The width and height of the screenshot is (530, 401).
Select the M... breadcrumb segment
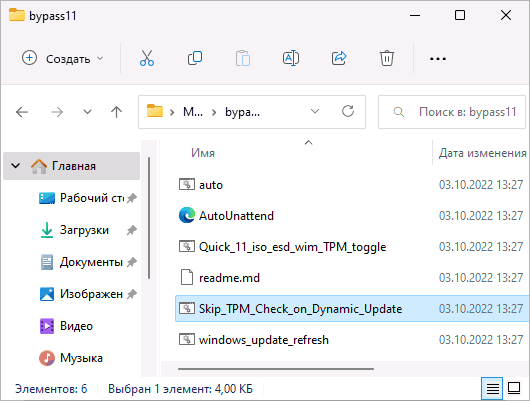(193, 112)
